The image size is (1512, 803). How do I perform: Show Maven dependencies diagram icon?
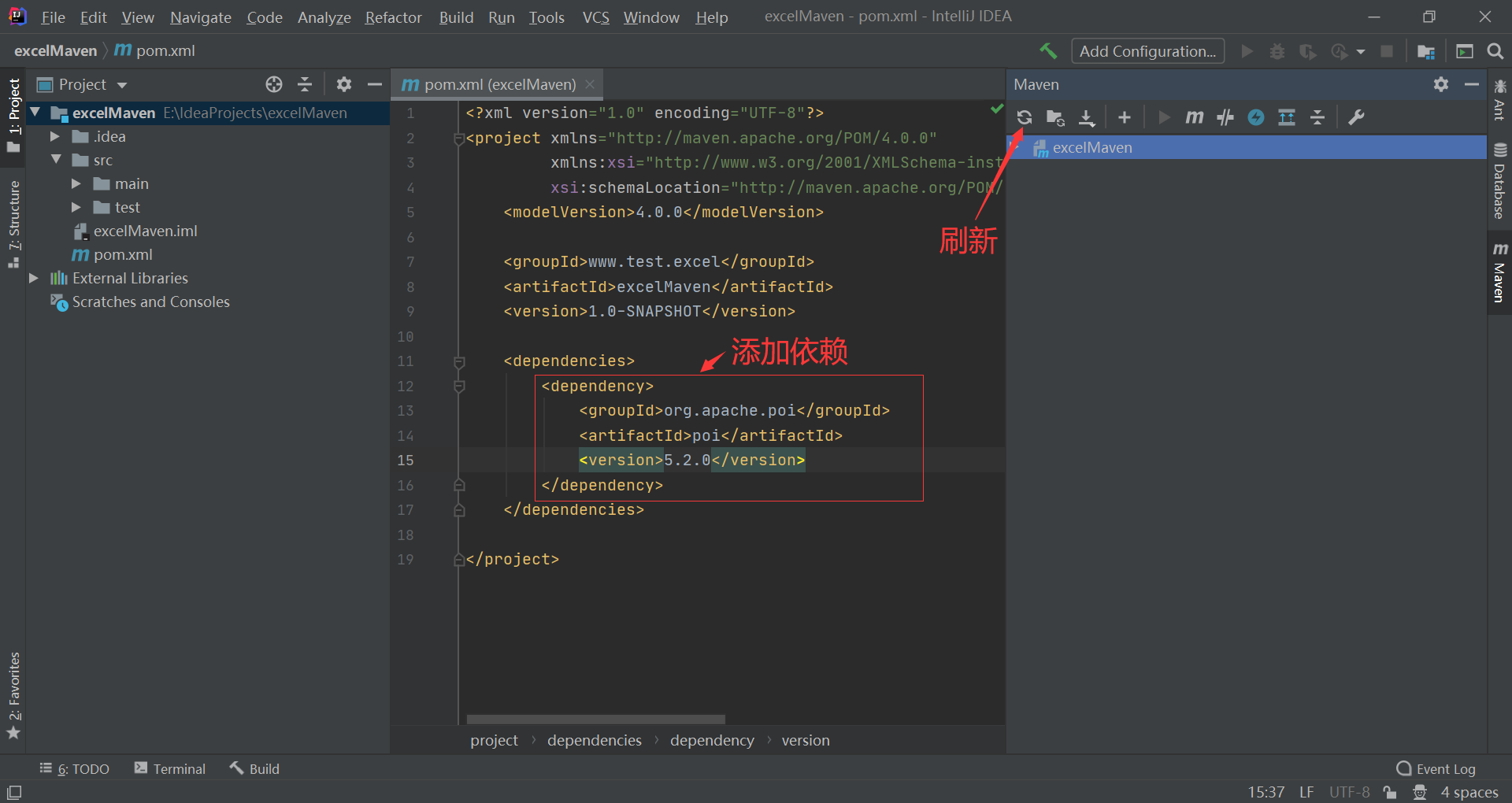tap(1287, 117)
